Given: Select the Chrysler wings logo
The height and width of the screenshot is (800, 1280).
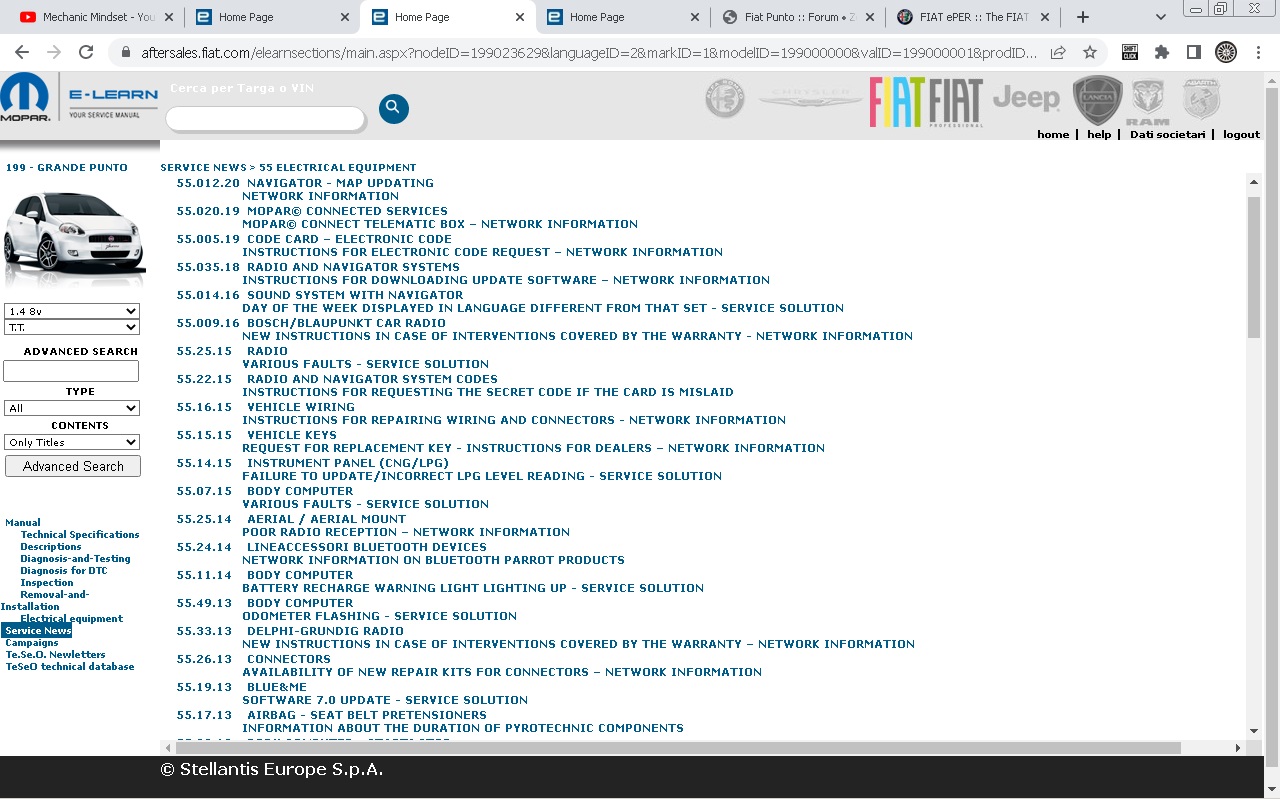Looking at the screenshot, I should tap(810, 98).
